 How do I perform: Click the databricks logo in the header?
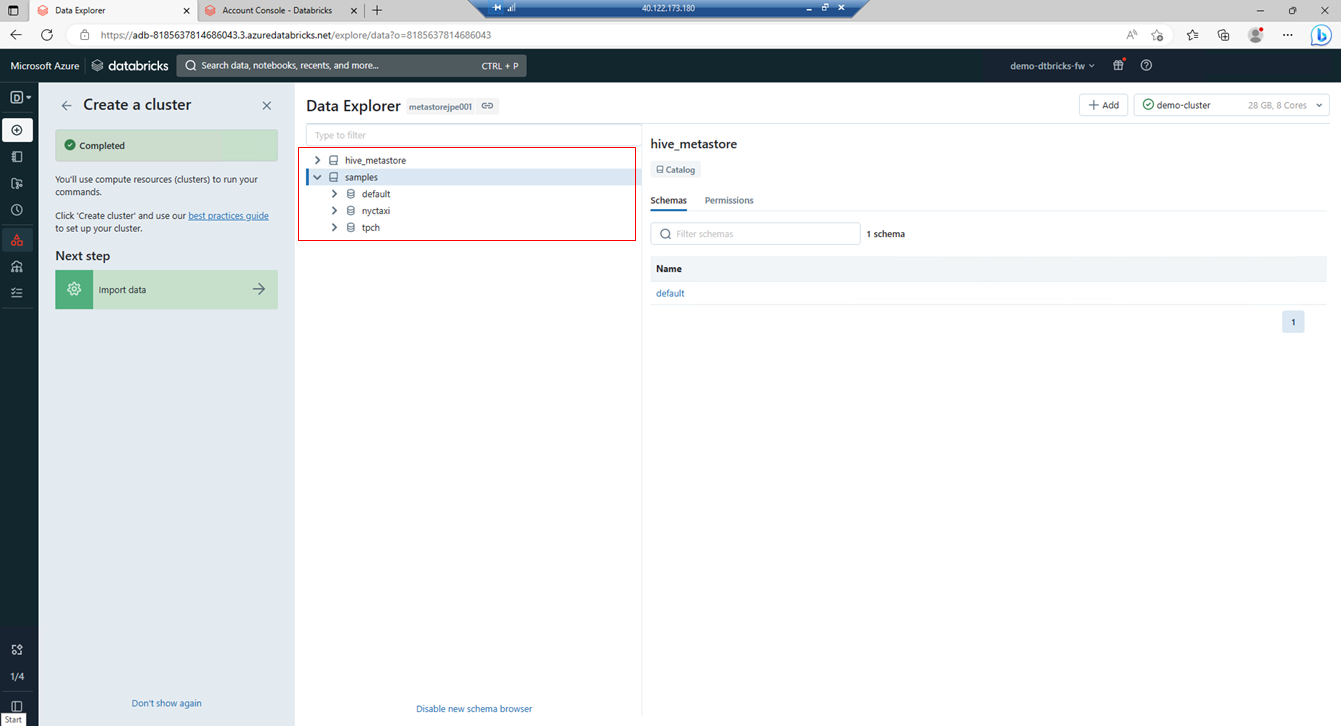[x=130, y=66]
